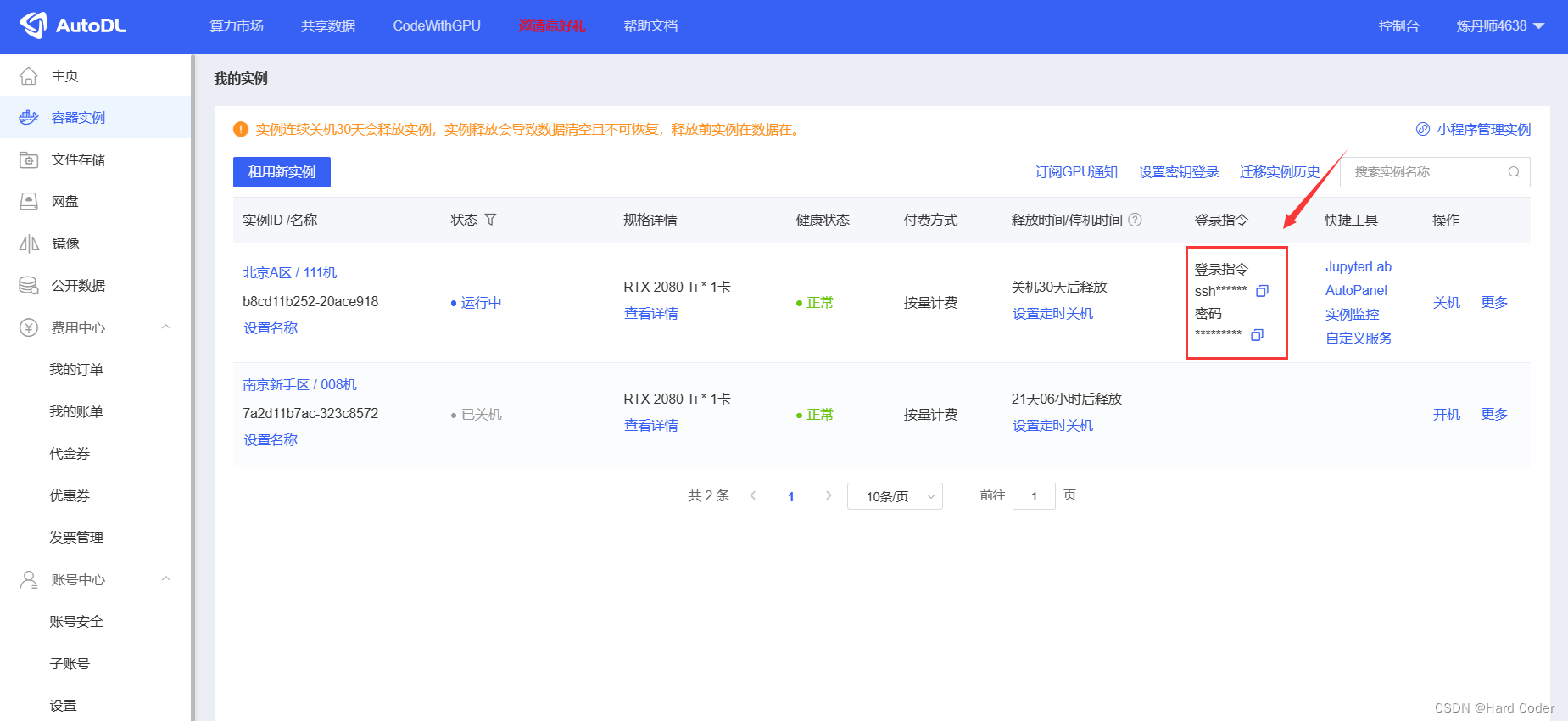Screen dimensions: 1568x721
Task: Open the 南京新手区 / 008机 instance link
Action: pyautogui.click(x=300, y=384)
